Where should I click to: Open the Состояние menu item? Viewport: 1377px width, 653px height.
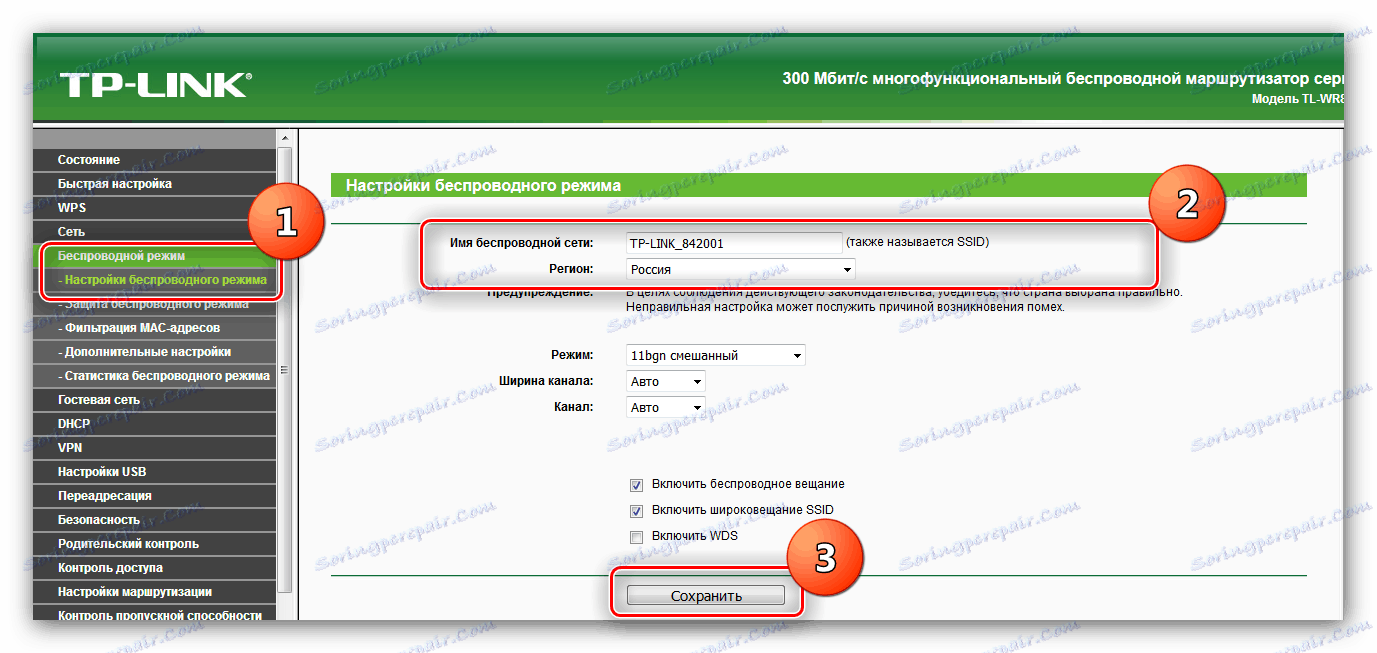point(154,160)
